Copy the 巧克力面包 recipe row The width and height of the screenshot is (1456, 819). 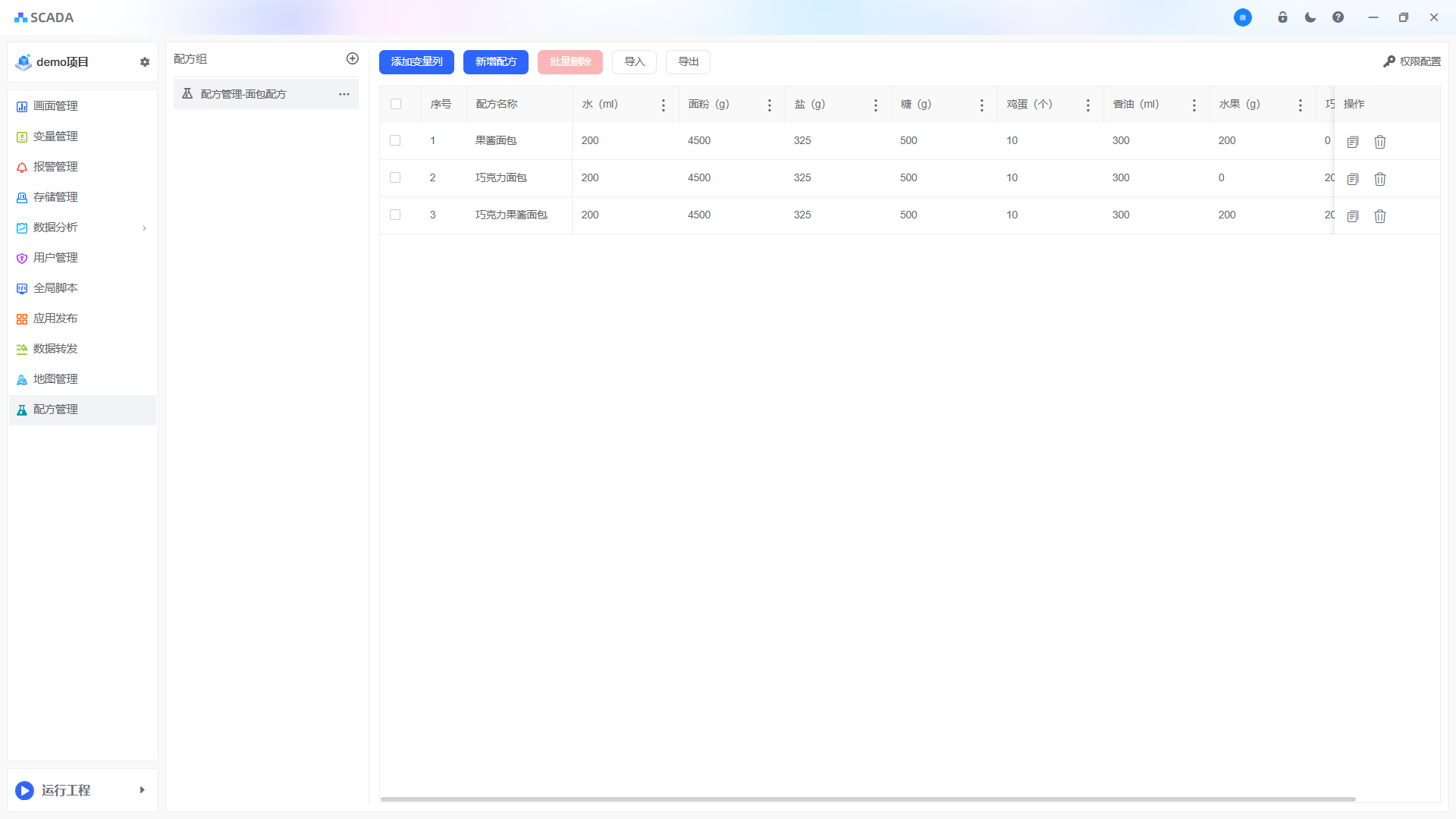pos(1352,179)
